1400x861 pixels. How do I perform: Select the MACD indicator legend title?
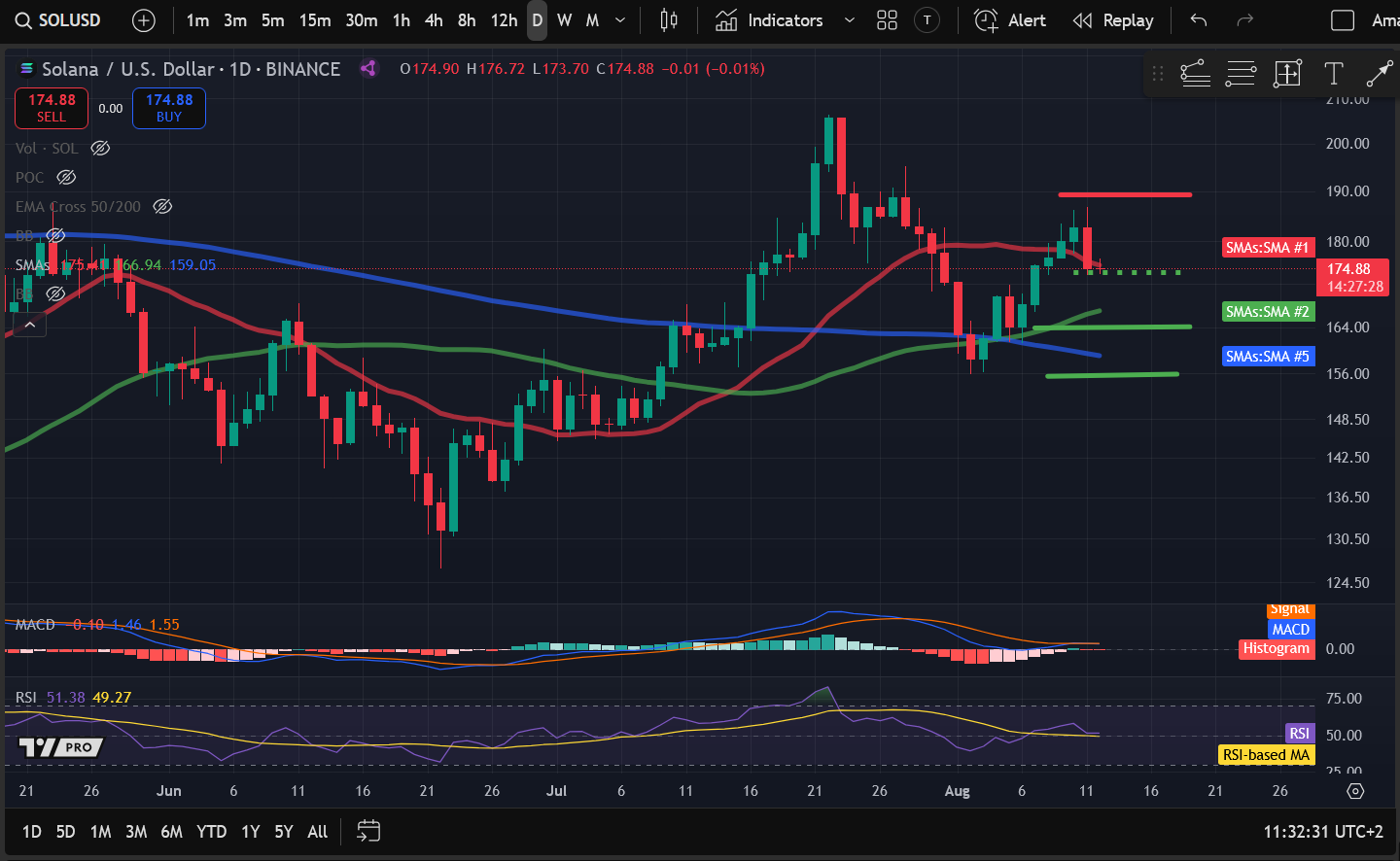point(35,625)
